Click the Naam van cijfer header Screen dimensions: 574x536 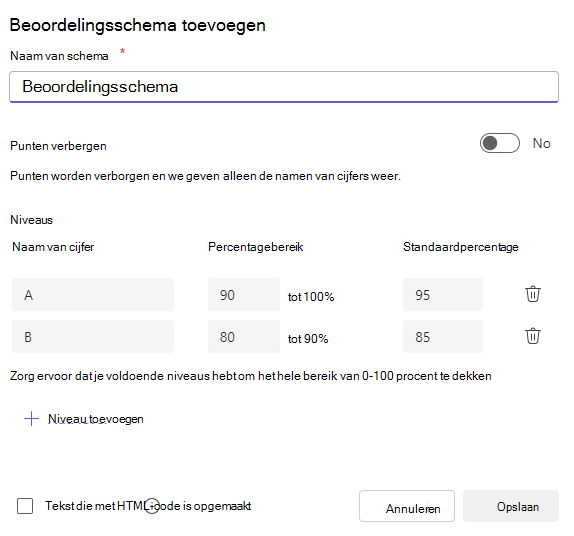(53, 247)
